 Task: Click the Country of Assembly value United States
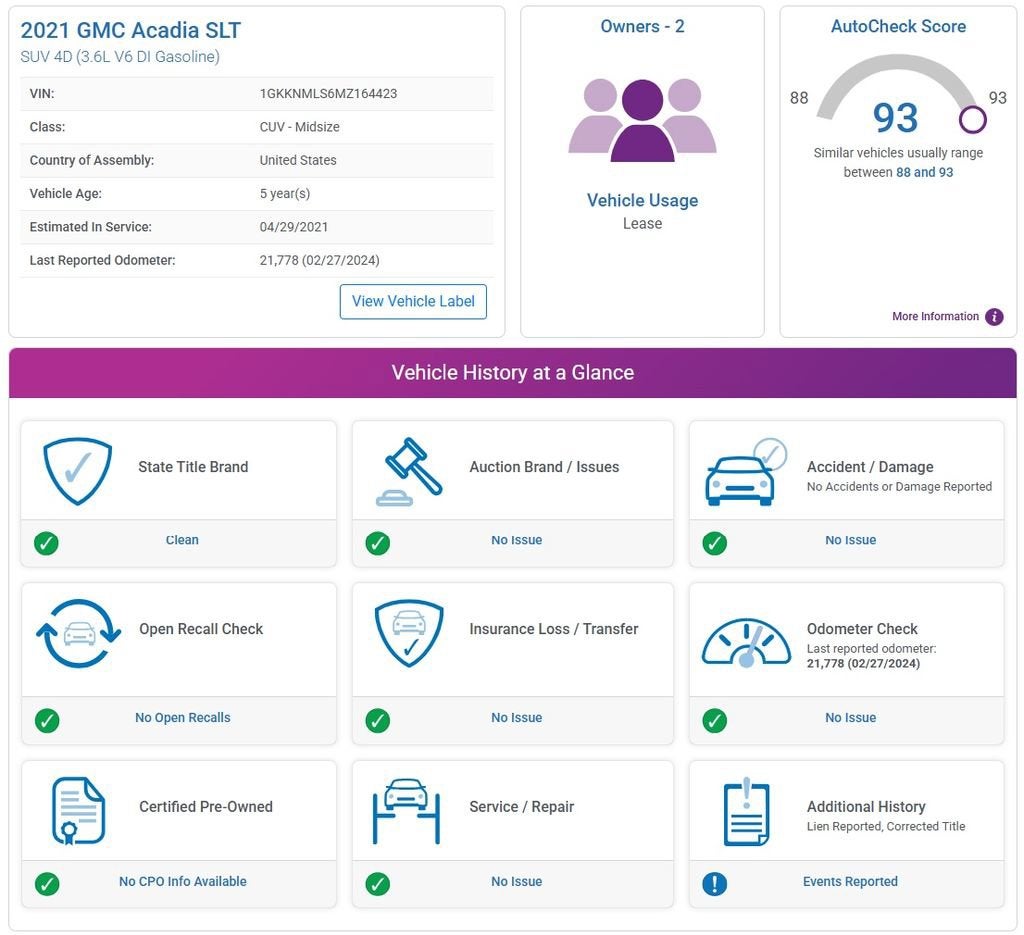point(298,160)
